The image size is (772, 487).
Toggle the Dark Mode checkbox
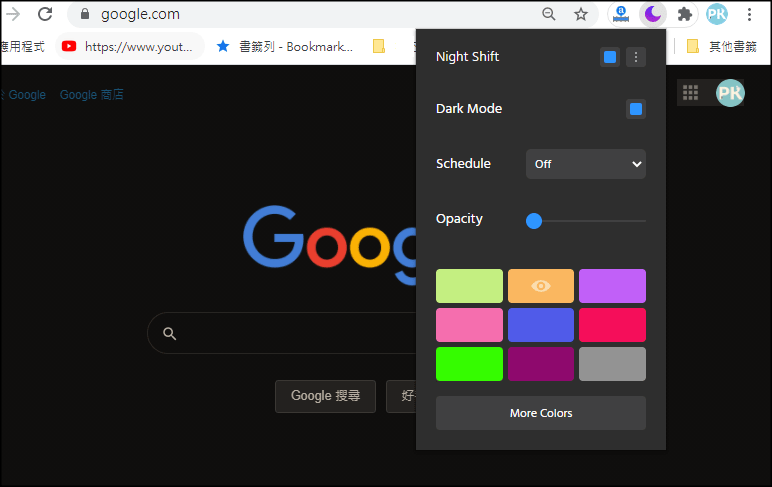click(636, 109)
